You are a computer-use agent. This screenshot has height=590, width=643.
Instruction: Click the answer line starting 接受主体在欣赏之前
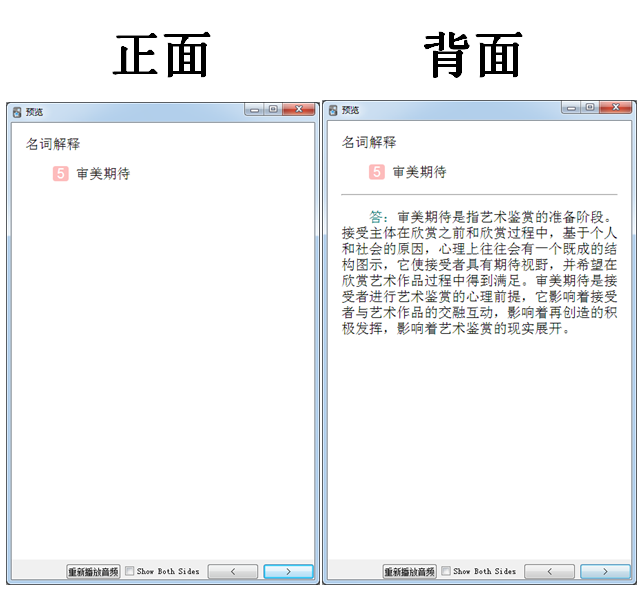click(479, 233)
